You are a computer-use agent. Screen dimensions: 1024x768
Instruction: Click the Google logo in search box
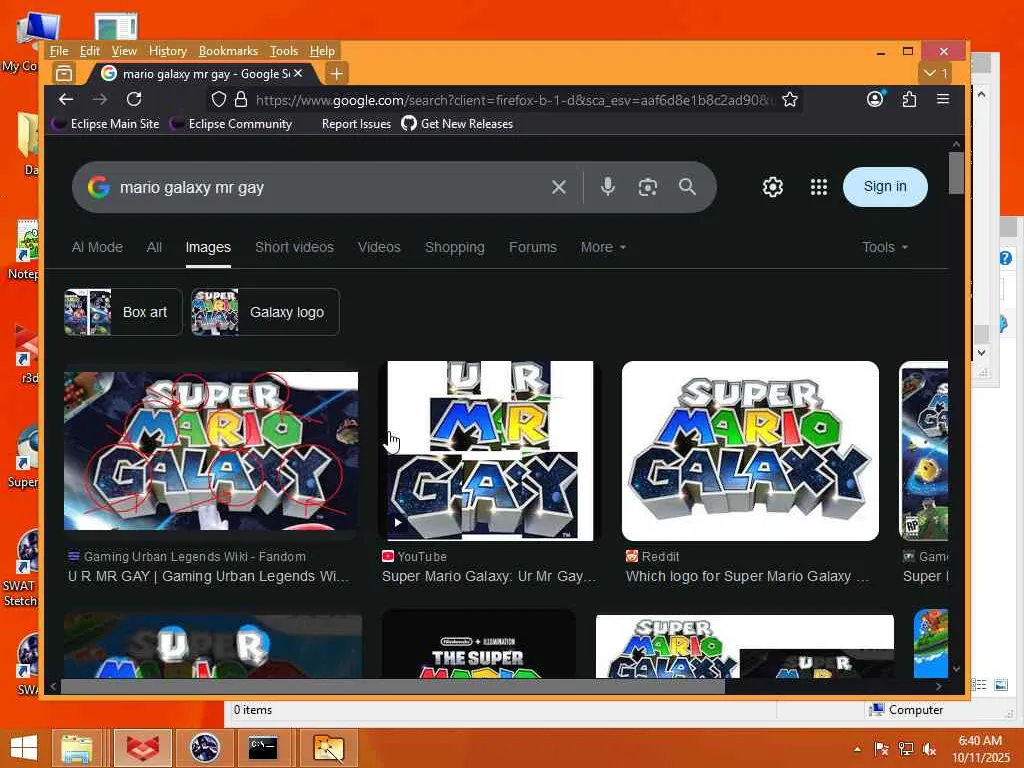(99, 187)
